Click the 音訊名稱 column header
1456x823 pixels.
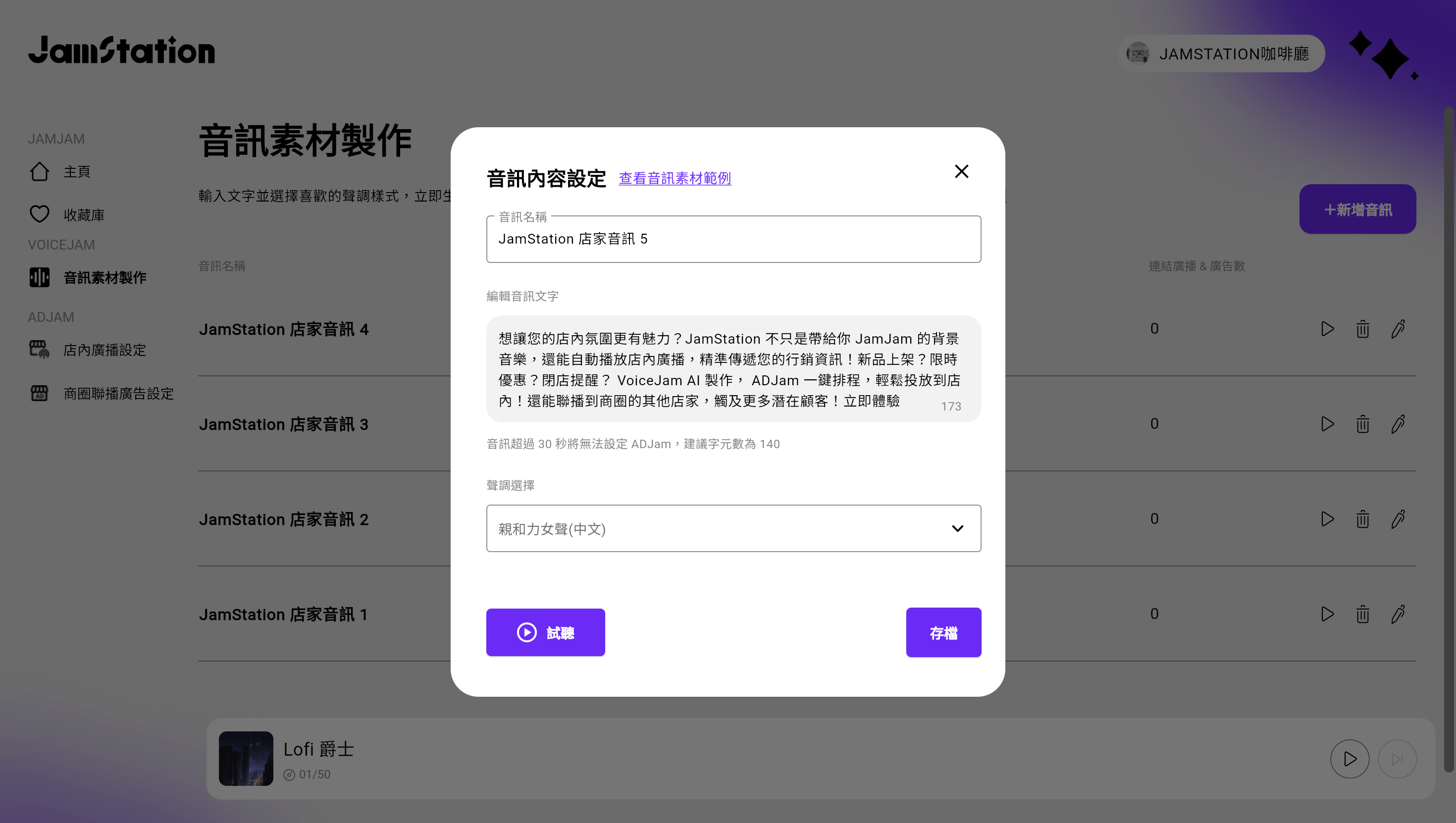coord(221,266)
